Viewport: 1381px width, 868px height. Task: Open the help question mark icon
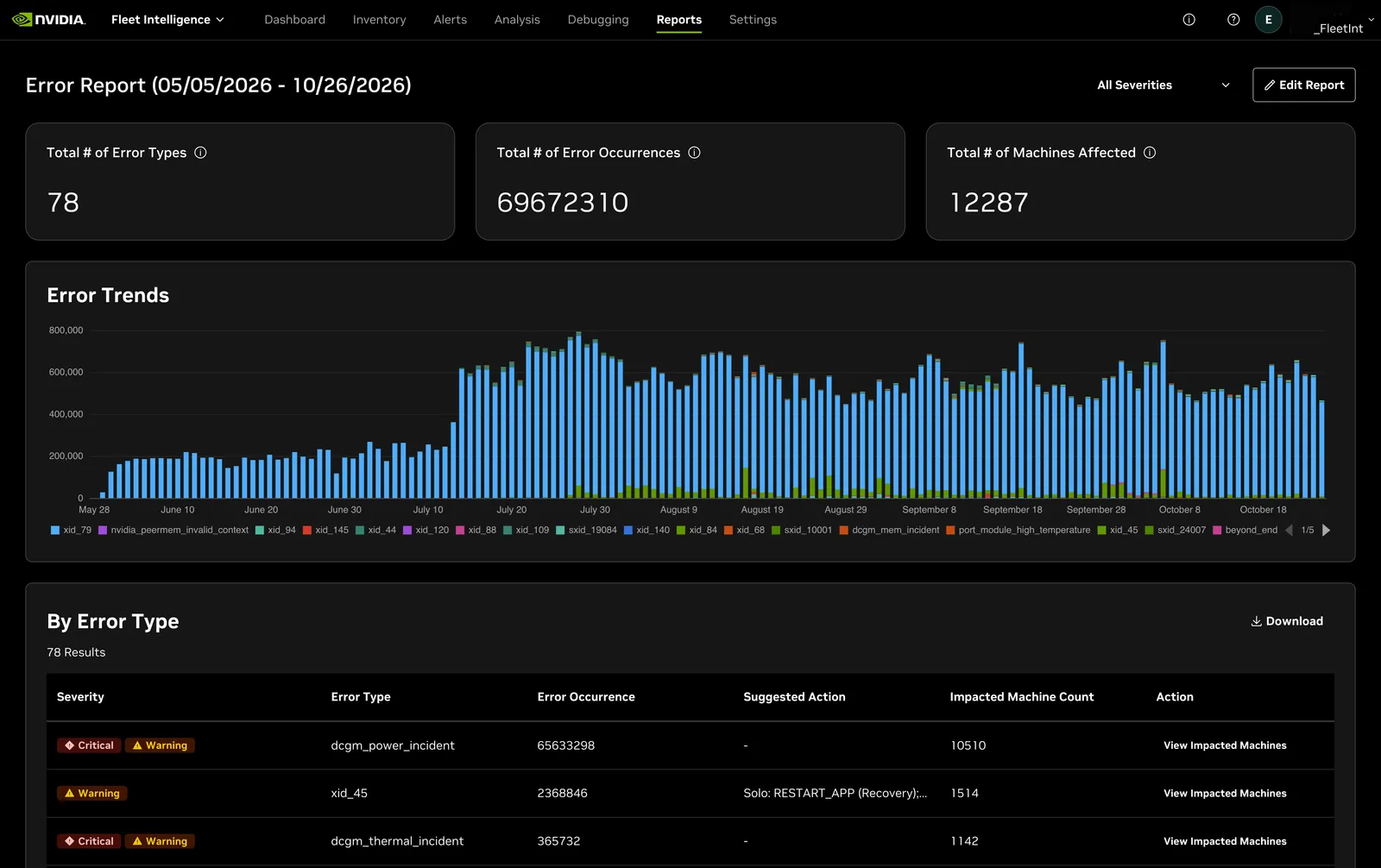[1233, 20]
